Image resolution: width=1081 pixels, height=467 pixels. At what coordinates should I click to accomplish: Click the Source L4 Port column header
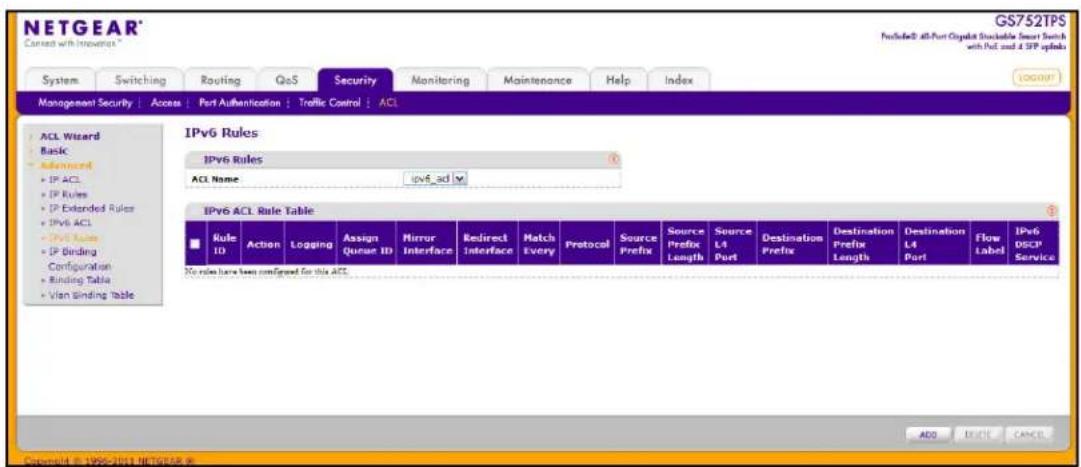tap(734, 244)
